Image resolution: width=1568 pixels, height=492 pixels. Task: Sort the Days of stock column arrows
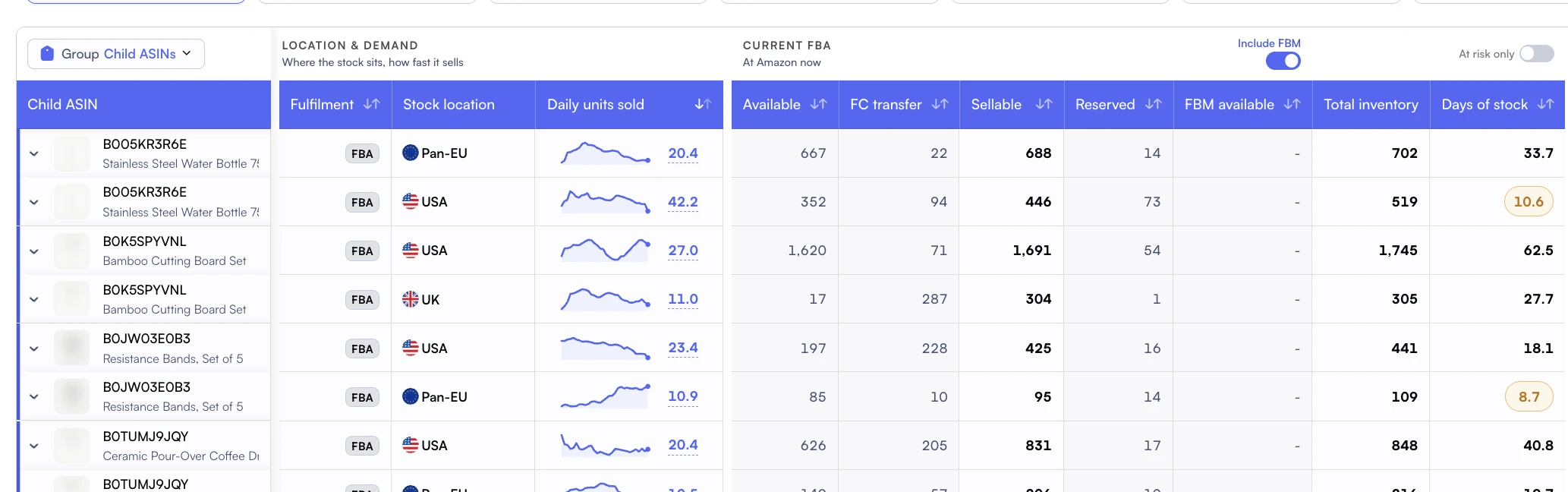pos(1545,104)
